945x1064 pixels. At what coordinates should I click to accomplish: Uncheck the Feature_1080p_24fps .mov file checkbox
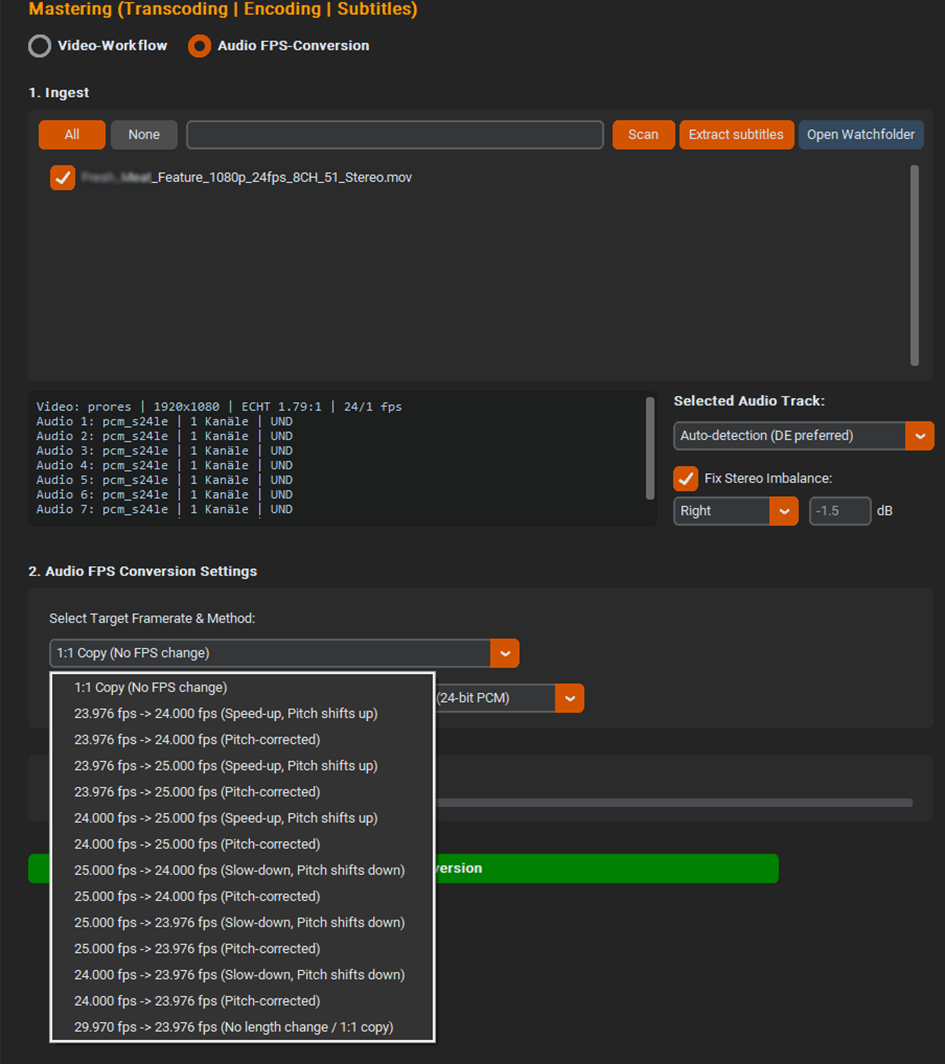[x=62, y=178]
